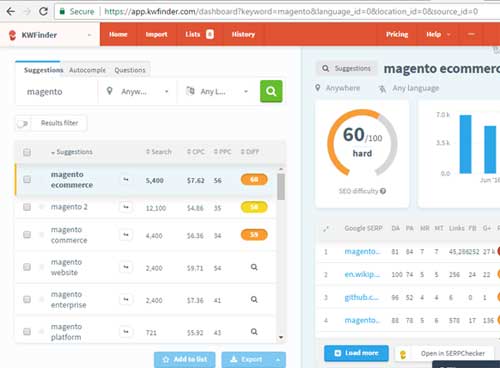Click the browser back arrow
Image resolution: width=500 pixels, height=368 pixels.
pyautogui.click(x=11, y=12)
